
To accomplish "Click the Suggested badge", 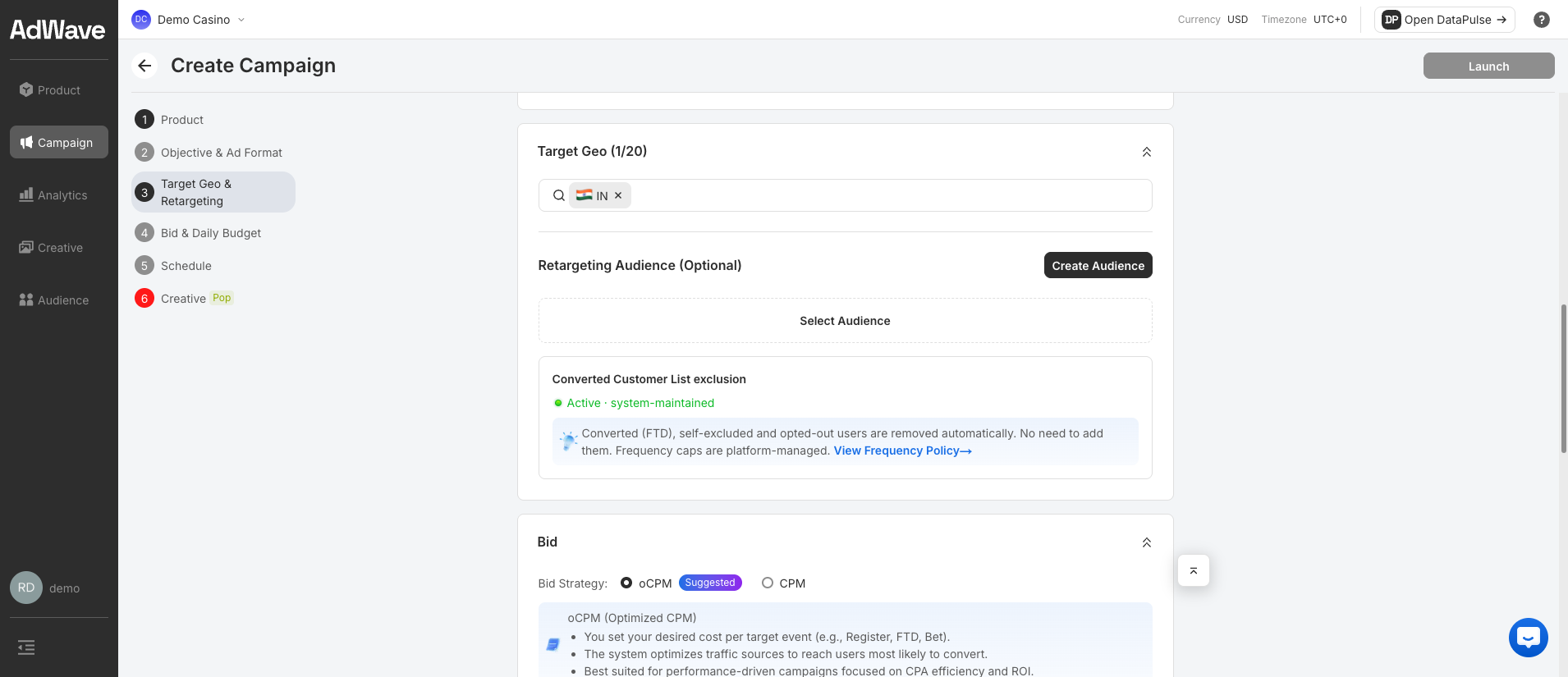I will [710, 583].
